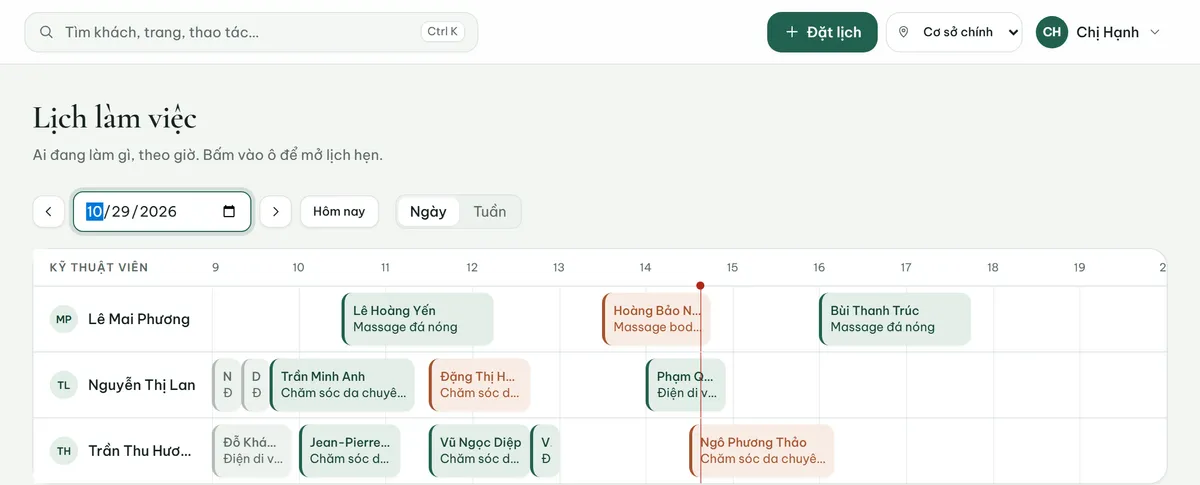
Task: Open Ngô Phương Thảo appointment
Action: 761,451
